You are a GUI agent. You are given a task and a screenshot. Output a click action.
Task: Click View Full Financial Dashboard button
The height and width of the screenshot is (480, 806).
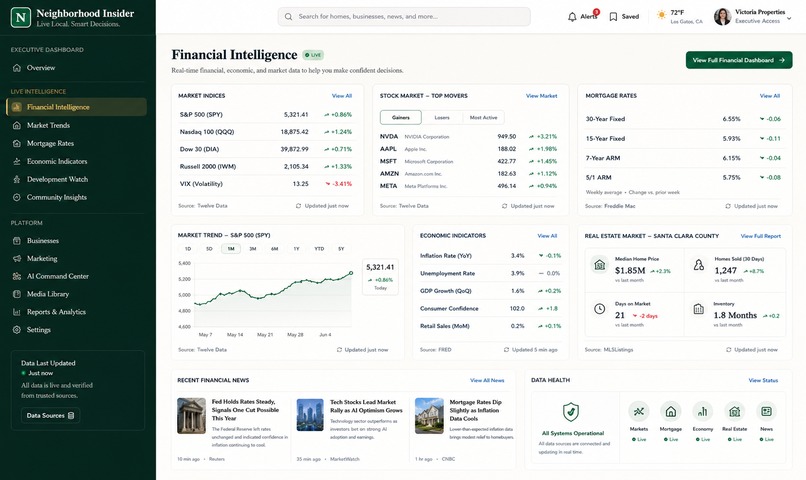(739, 60)
